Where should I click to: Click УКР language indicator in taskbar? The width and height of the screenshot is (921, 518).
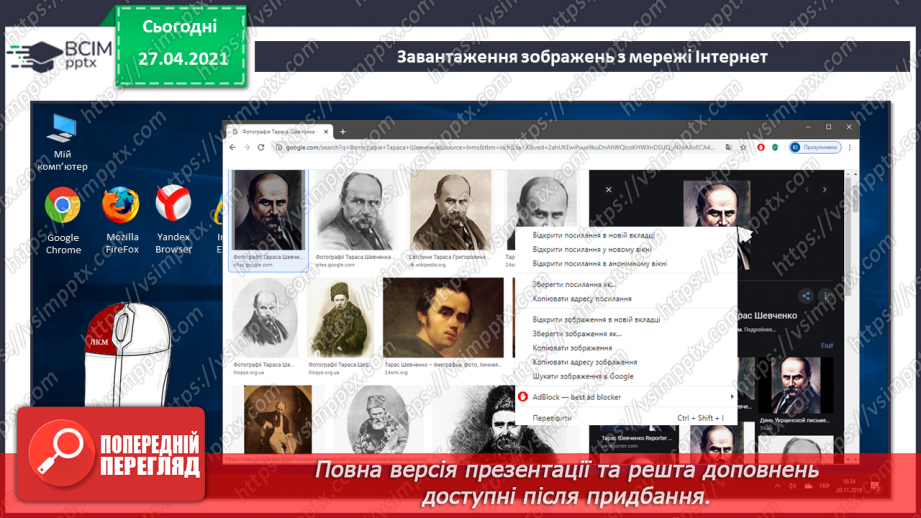coord(824,486)
